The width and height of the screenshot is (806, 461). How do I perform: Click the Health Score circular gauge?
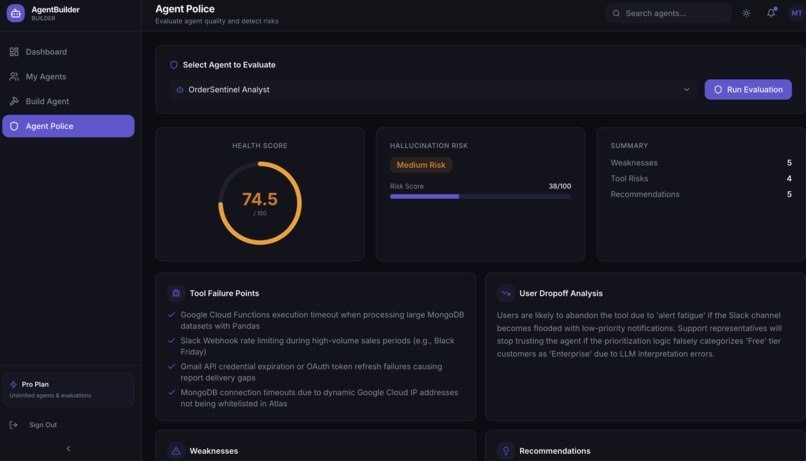pos(260,203)
